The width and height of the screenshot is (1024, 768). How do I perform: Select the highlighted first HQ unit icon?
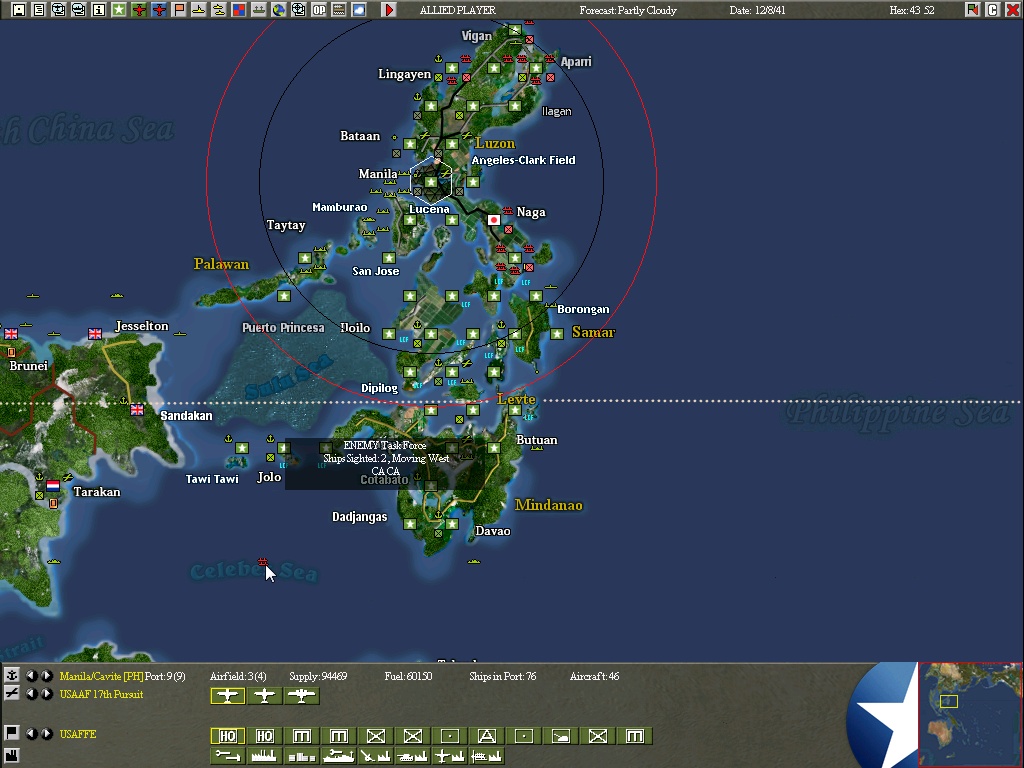coord(227,736)
